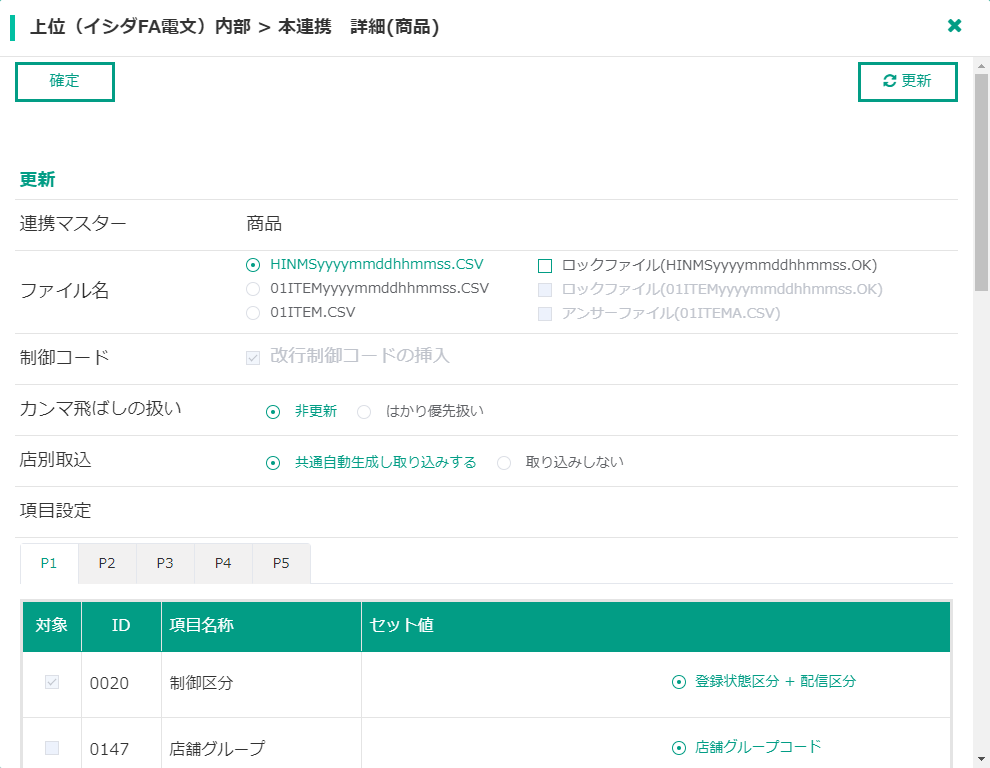Image resolution: width=990 pixels, height=768 pixels.
Task: Toggle 改行制御コードの挿入 checkbox
Action: [253, 358]
